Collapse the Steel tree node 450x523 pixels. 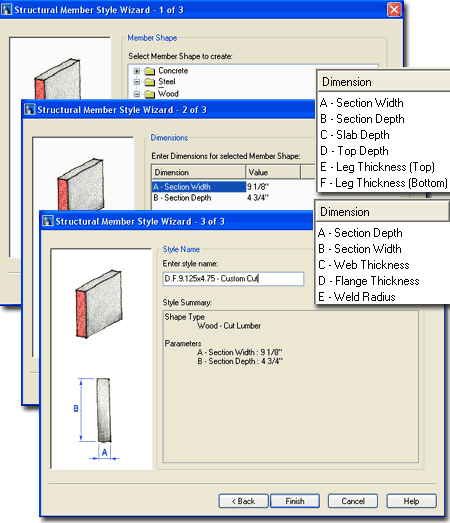(137, 82)
